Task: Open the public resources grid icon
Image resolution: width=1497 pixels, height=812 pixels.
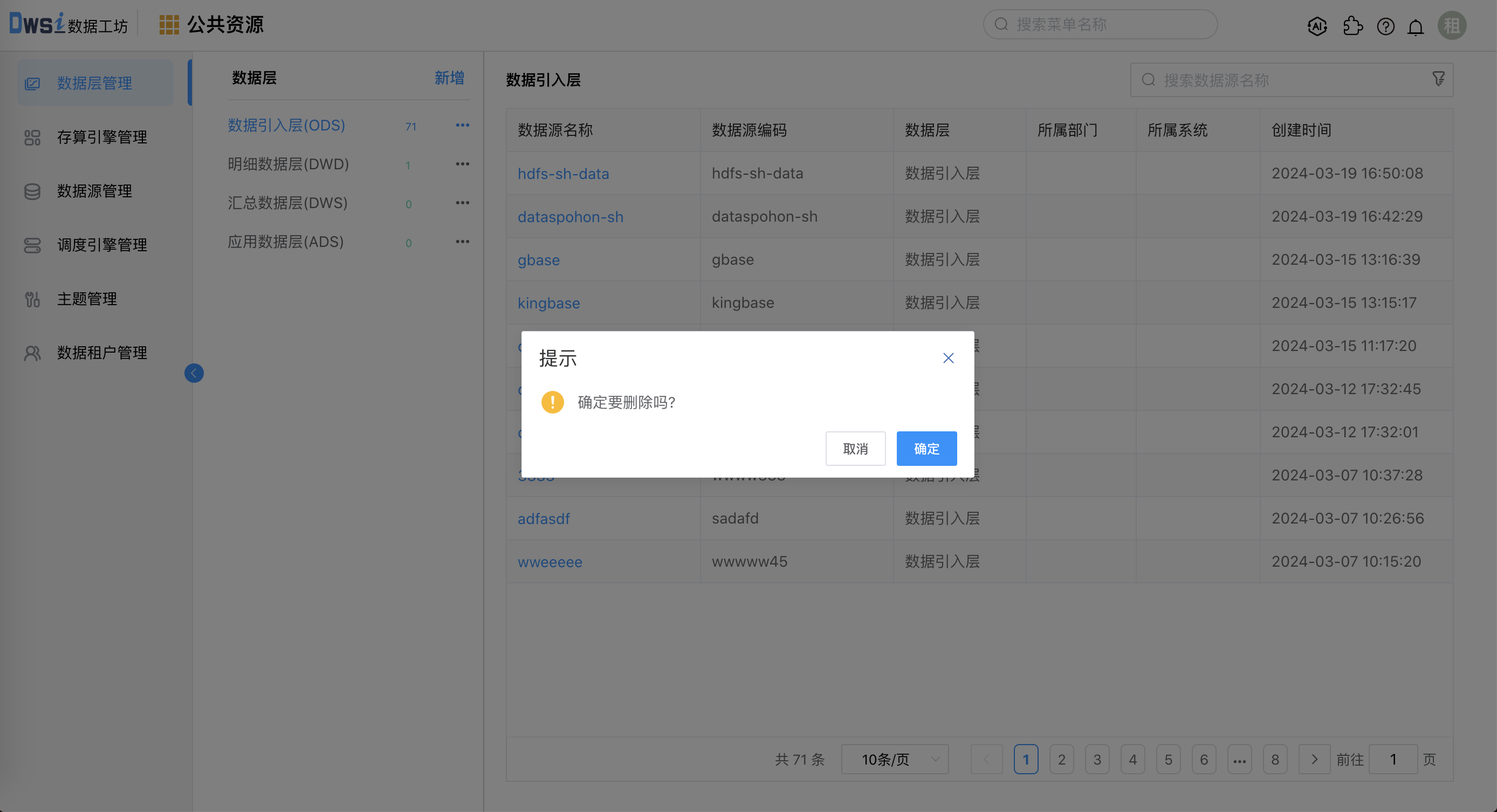Action: pyautogui.click(x=169, y=24)
